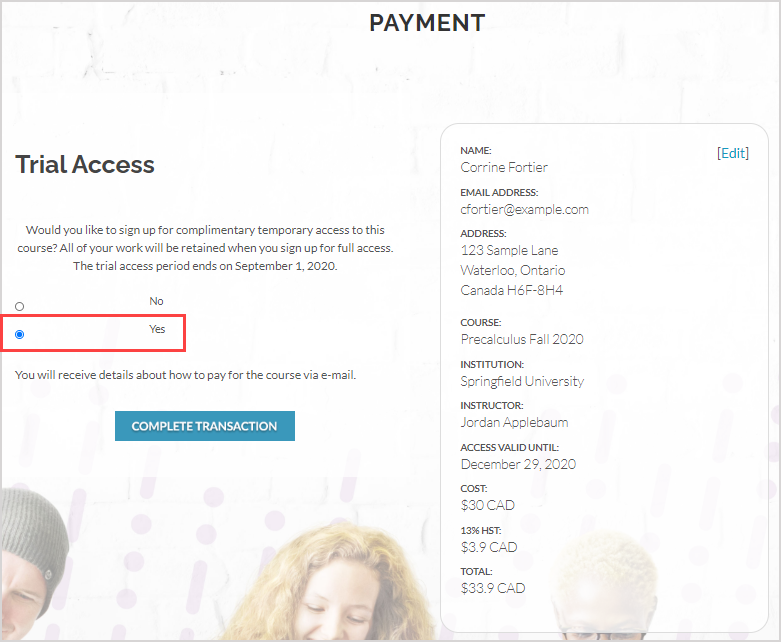The height and width of the screenshot is (642, 781).
Task: Click the $3.9 CAD HST amount
Action: [x=489, y=547]
